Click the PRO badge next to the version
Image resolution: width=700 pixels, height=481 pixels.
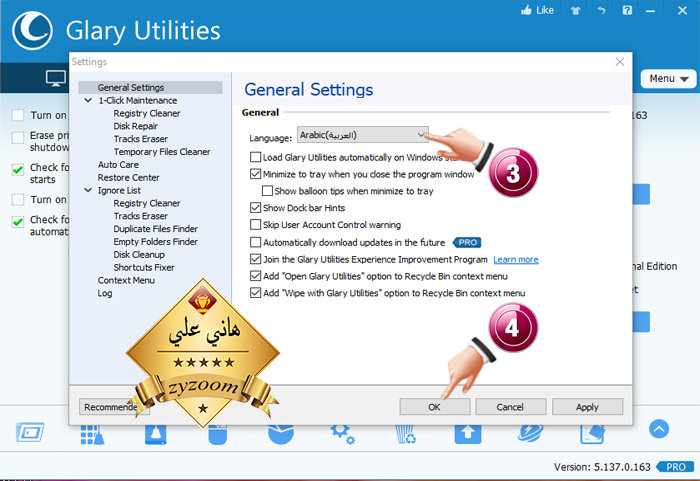click(x=675, y=467)
